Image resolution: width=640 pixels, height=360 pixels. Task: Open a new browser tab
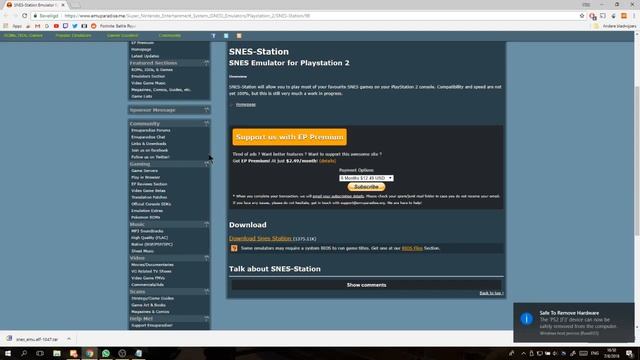click(x=76, y=5)
